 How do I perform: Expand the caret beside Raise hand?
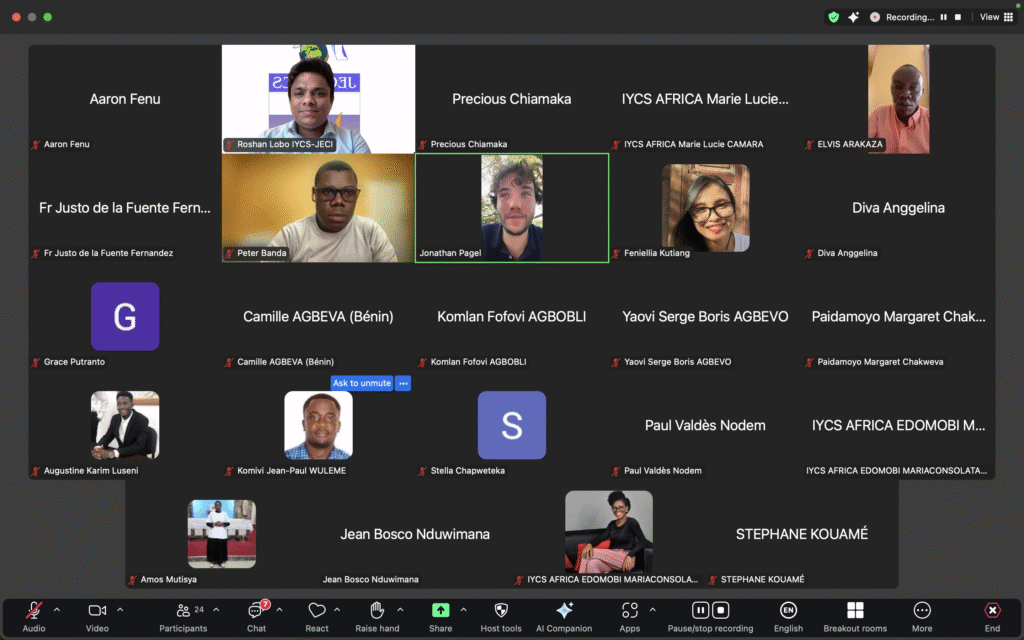click(x=400, y=610)
